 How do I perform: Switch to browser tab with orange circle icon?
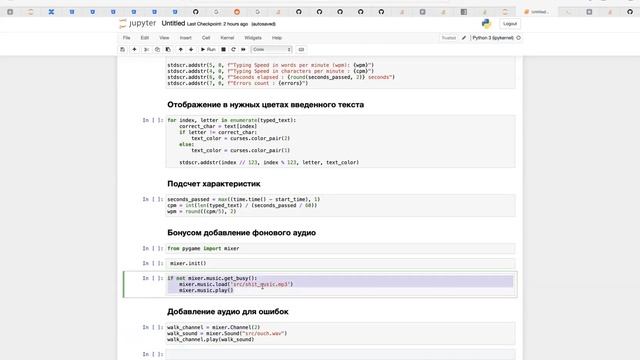(x=237, y=12)
